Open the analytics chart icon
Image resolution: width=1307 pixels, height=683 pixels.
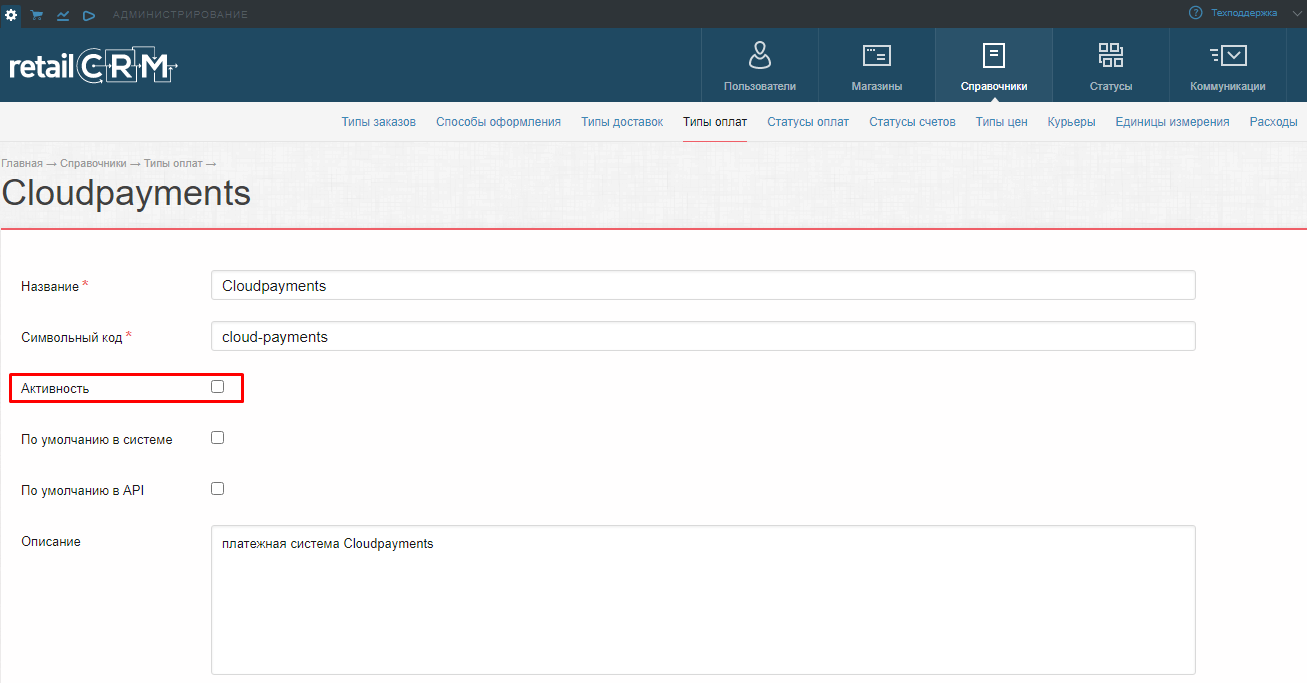pyautogui.click(x=63, y=14)
